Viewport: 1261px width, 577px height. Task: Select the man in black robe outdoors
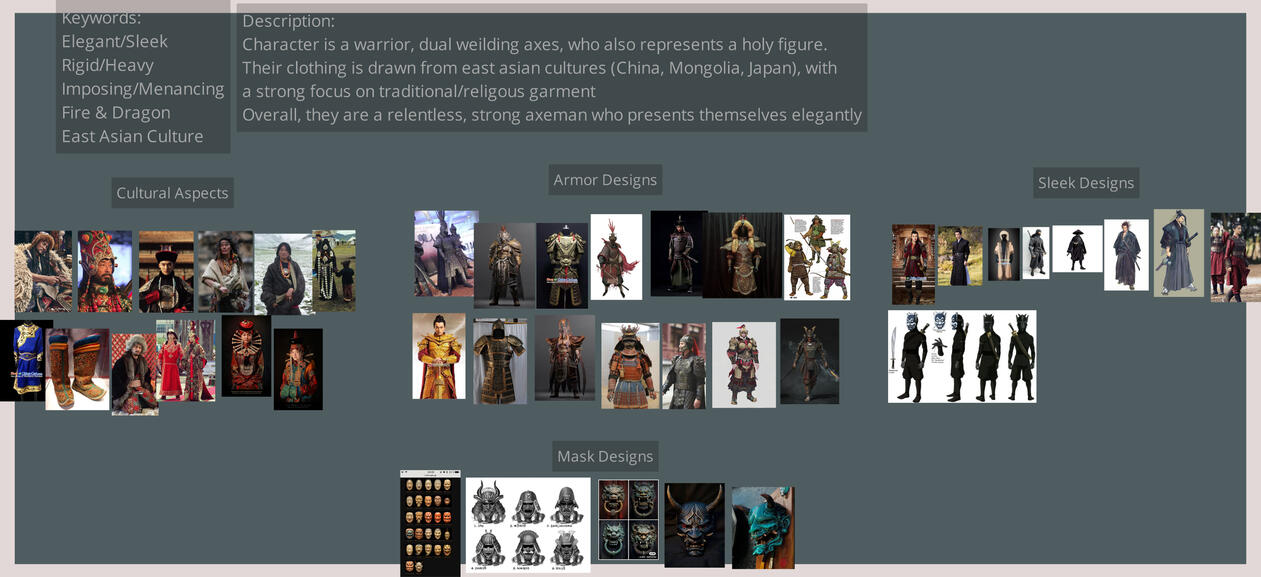(x=960, y=256)
